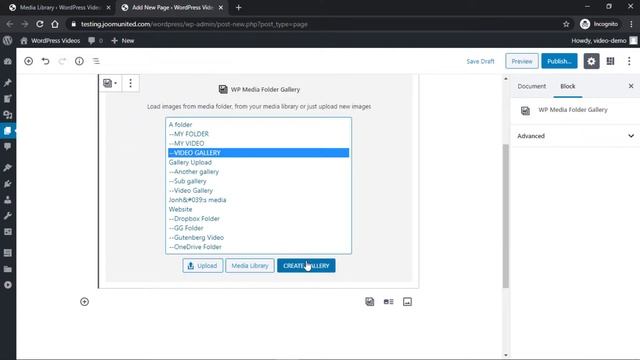Insert image block shortcut icon
640x360 pixels.
click(407, 302)
